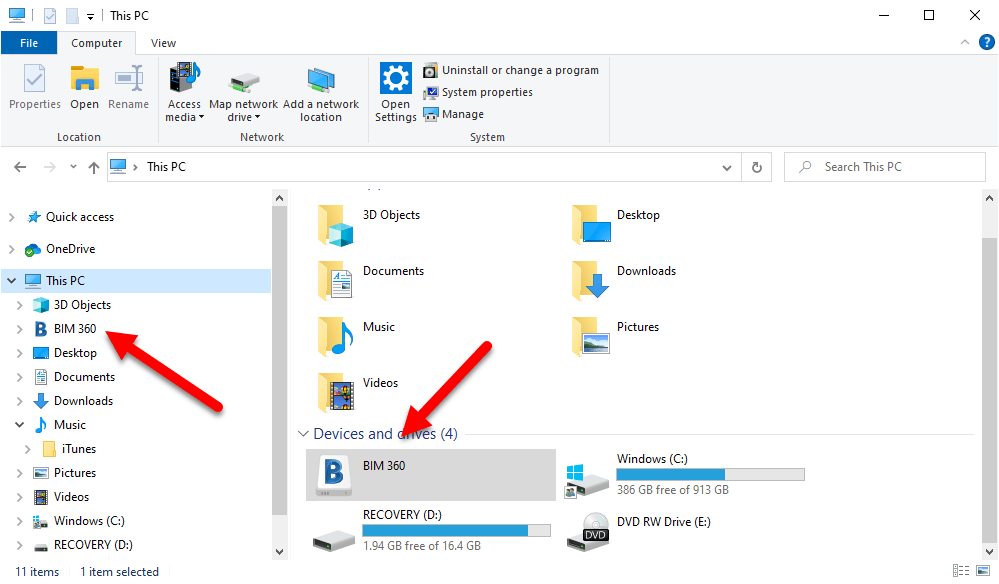Click the title bar new folder icon
This screenshot has width=999, height=584.
(73, 15)
